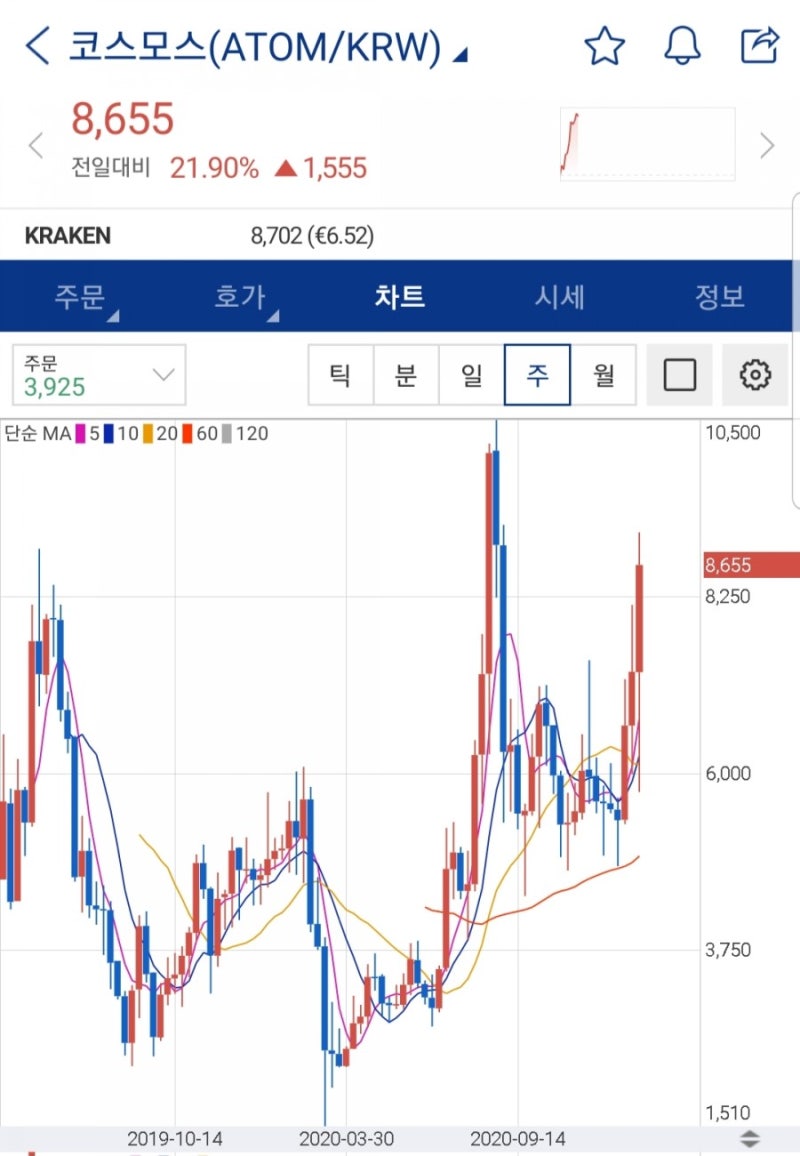Open the 시세 tab

coord(560,296)
